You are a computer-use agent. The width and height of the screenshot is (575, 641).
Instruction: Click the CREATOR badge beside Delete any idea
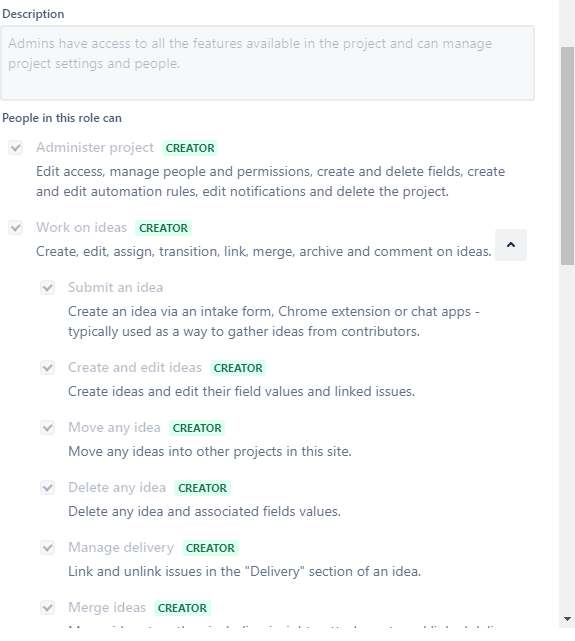pos(202,488)
